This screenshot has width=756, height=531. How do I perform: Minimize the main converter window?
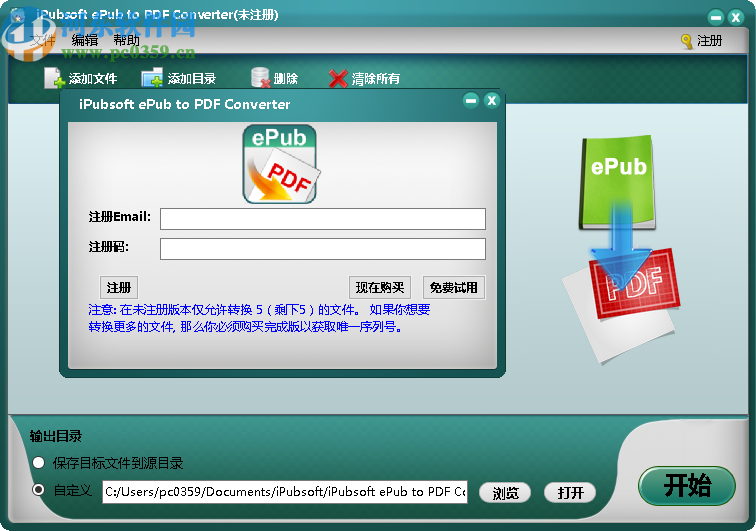click(716, 18)
